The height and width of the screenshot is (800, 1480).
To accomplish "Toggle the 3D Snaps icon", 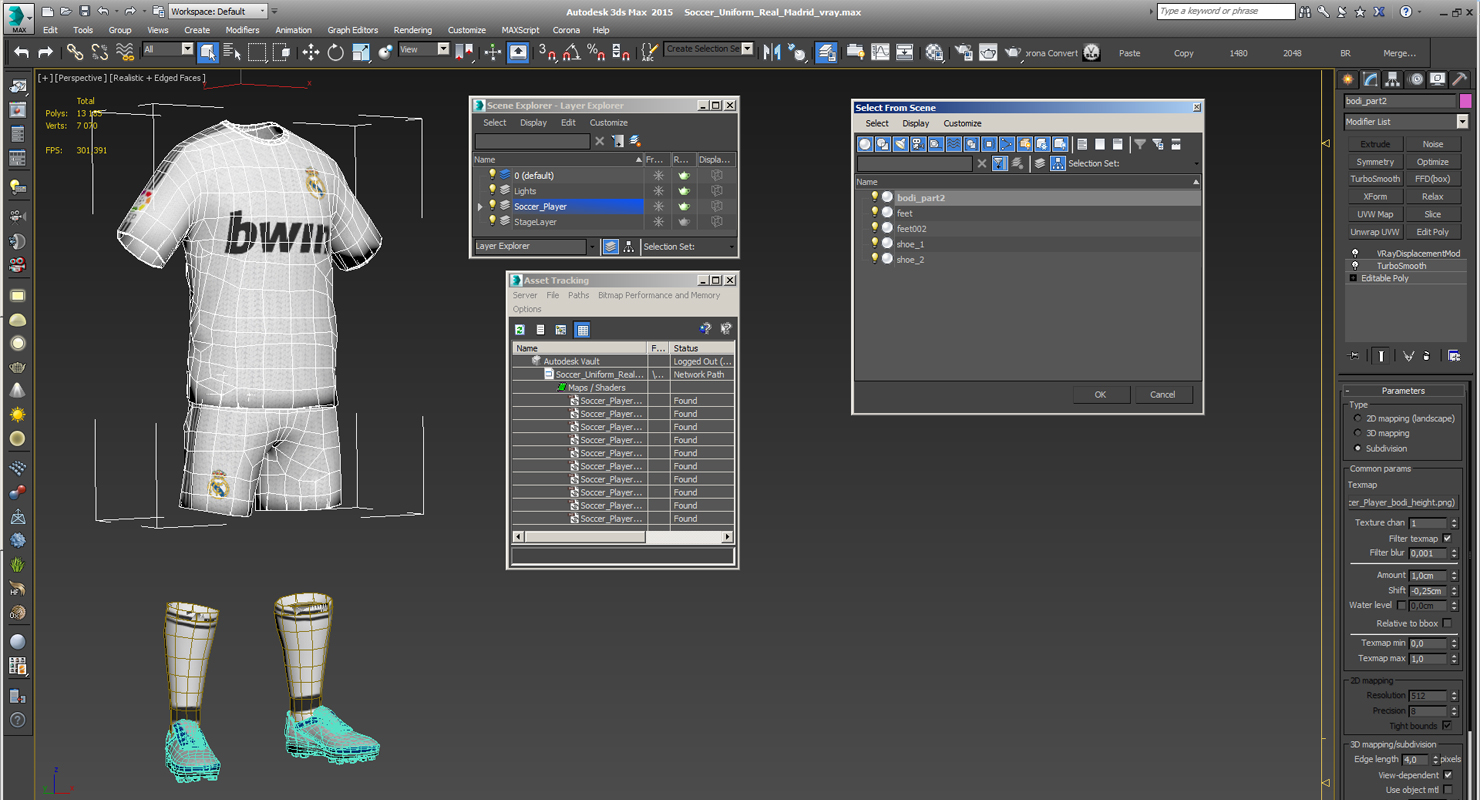I will (547, 52).
